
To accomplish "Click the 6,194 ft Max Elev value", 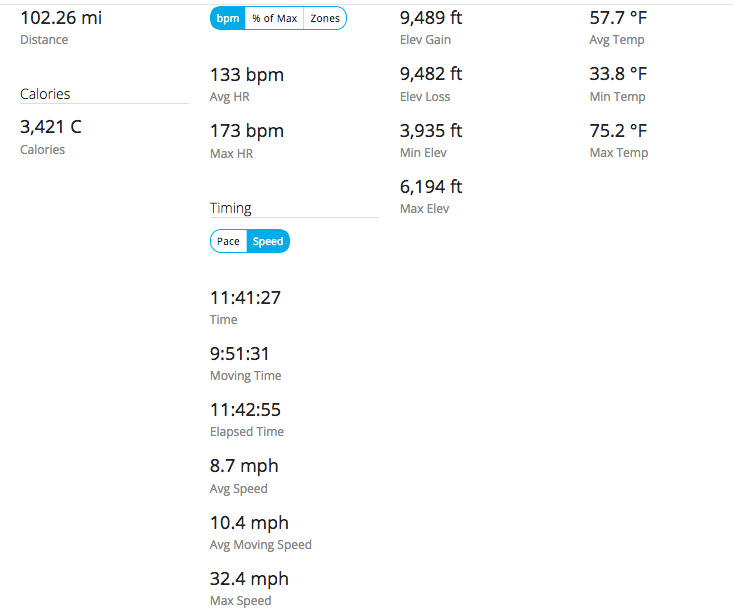I will point(431,187).
